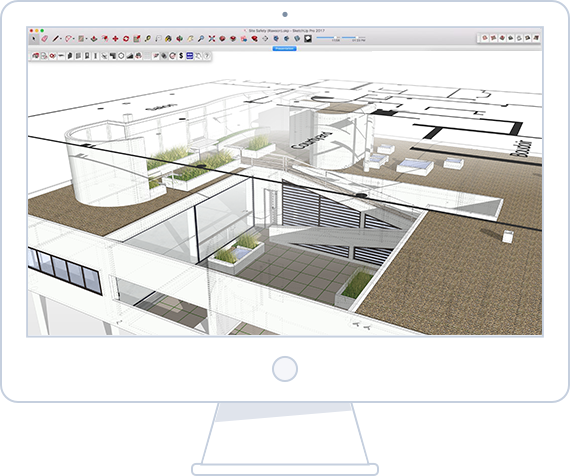Viewport: 570px width, 476px height.
Task: Expand the Arc tool dropdown arrow
Action: pos(74,39)
